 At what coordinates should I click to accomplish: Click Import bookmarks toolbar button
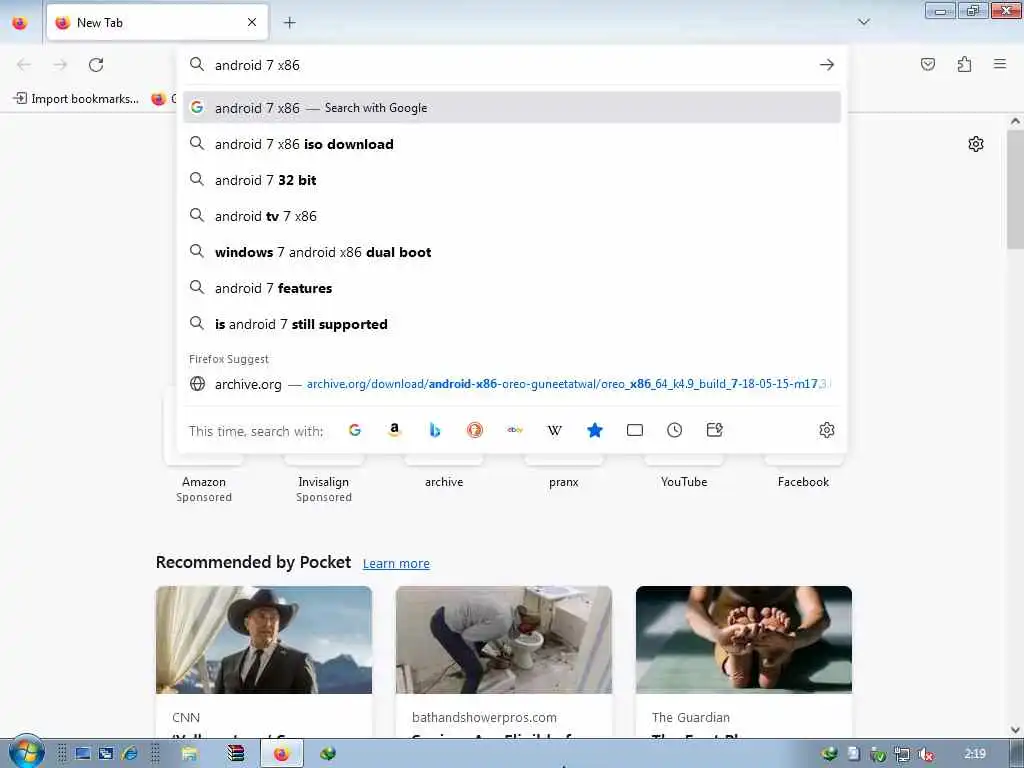coord(76,99)
